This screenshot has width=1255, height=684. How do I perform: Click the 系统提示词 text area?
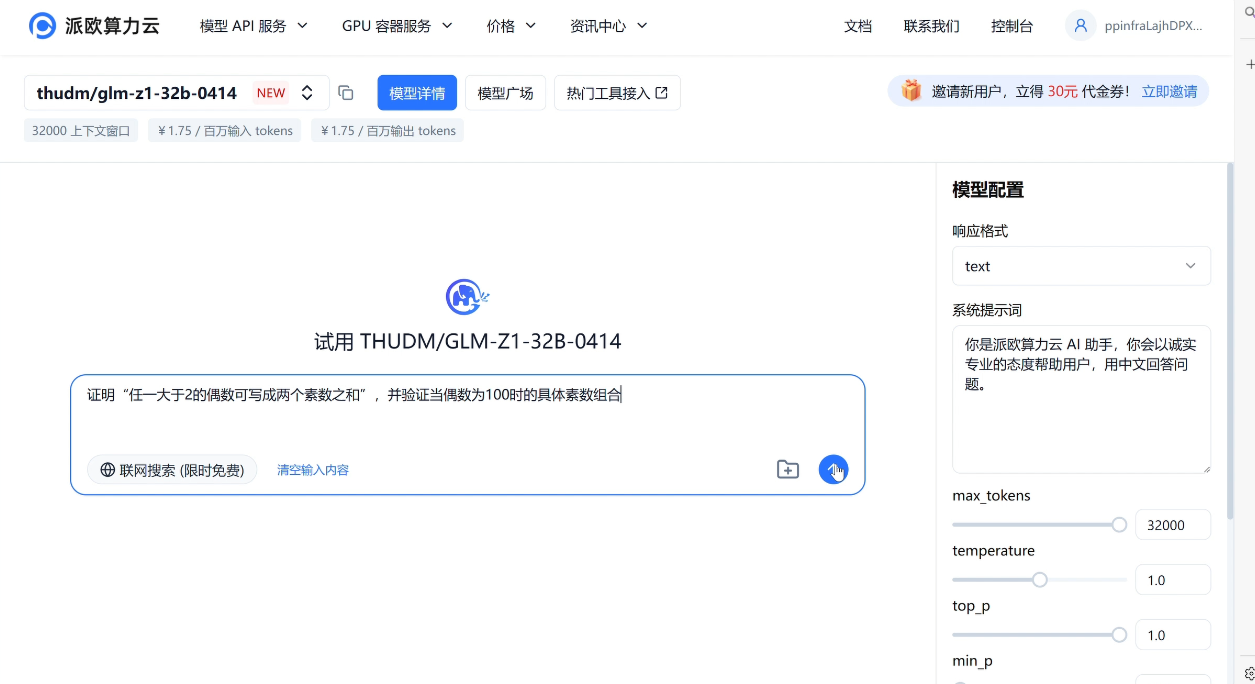pos(1081,399)
